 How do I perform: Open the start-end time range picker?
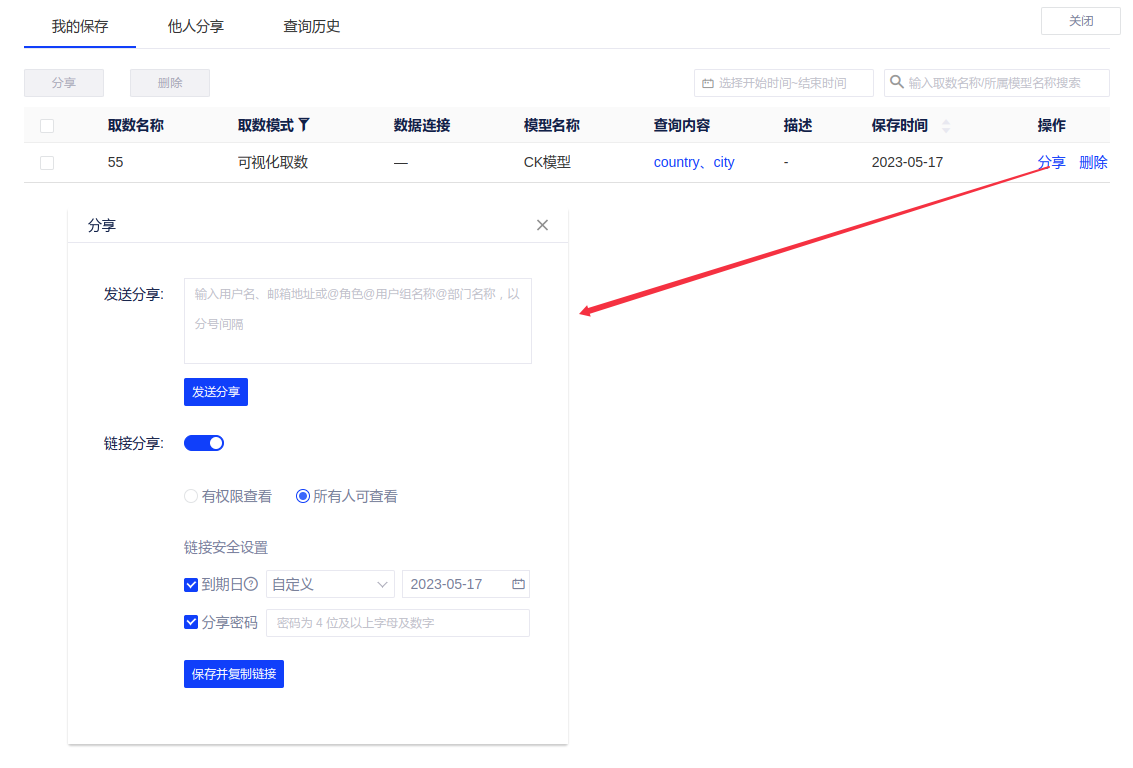(x=783, y=83)
